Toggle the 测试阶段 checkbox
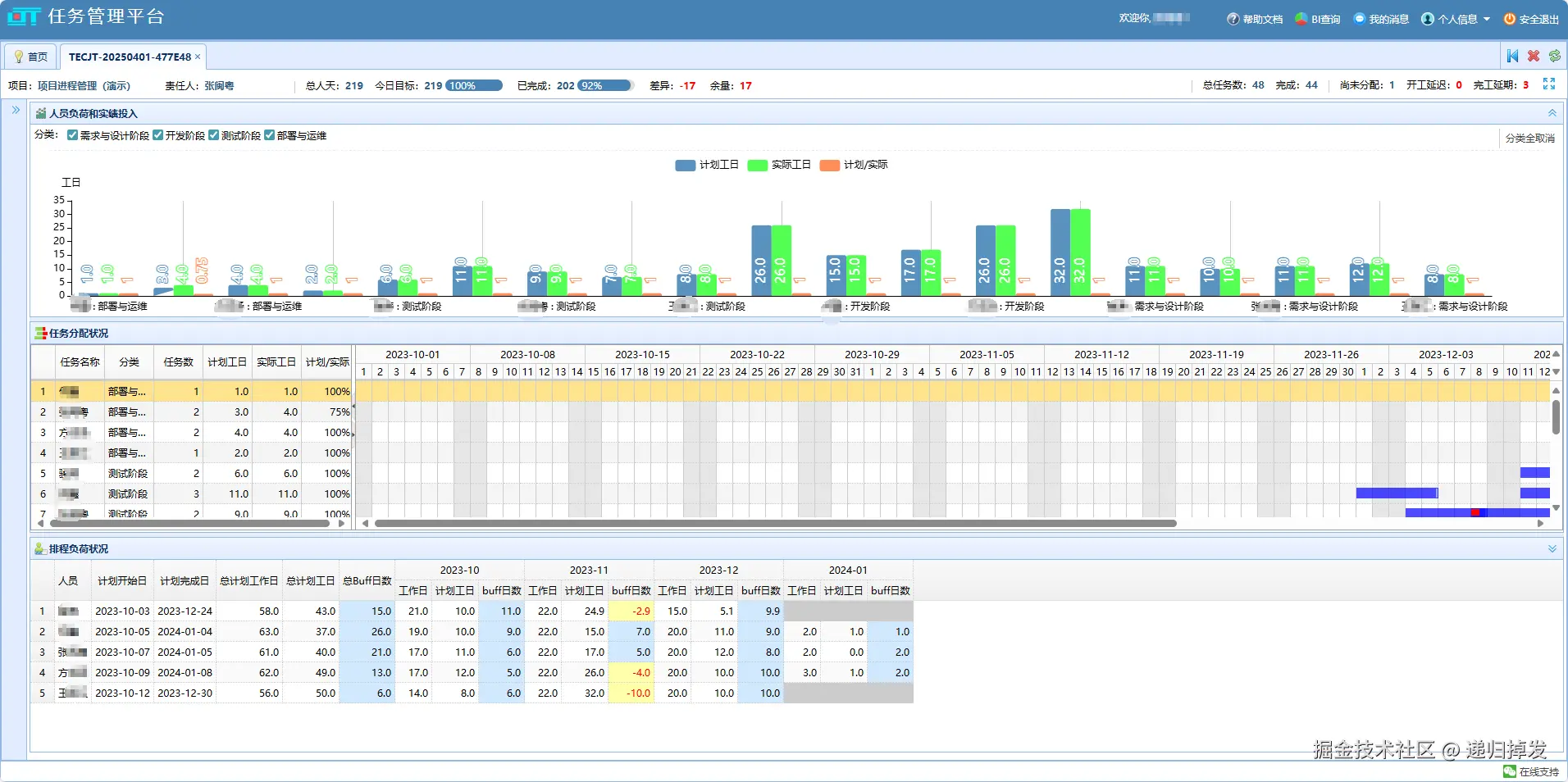 (214, 135)
